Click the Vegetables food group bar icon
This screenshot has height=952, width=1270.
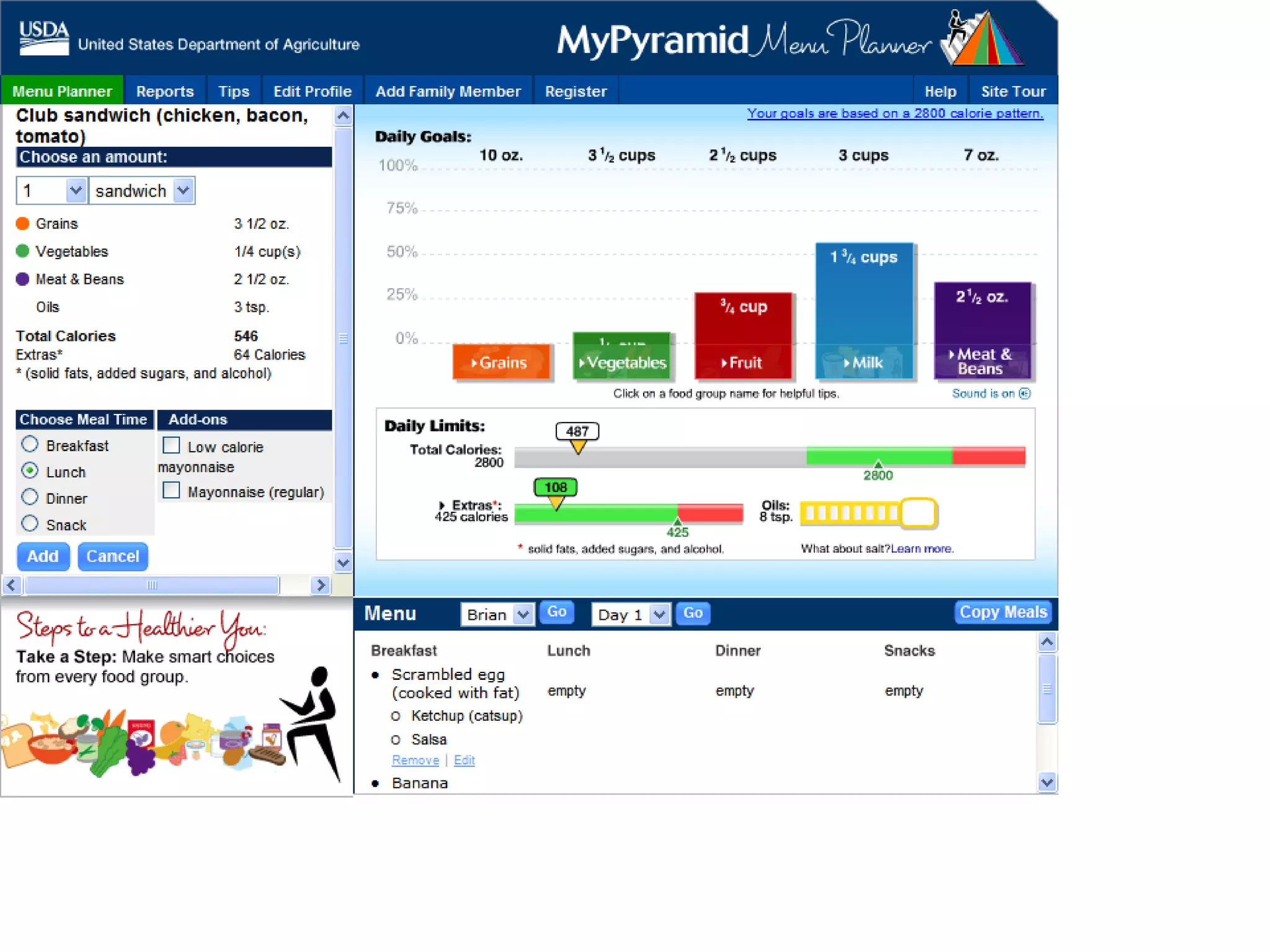pos(622,357)
